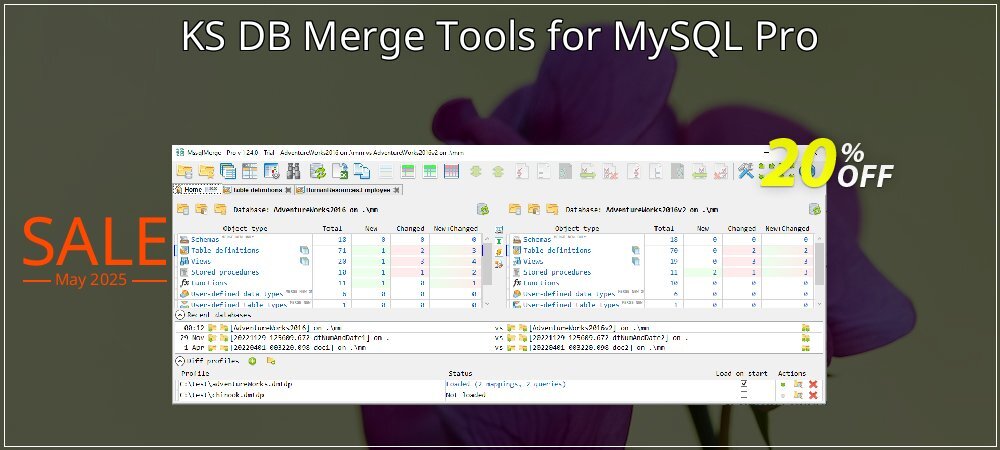Screen dimensions: 1000x450
Task: Click the red grid table icon in toolbar
Action: 452,171
